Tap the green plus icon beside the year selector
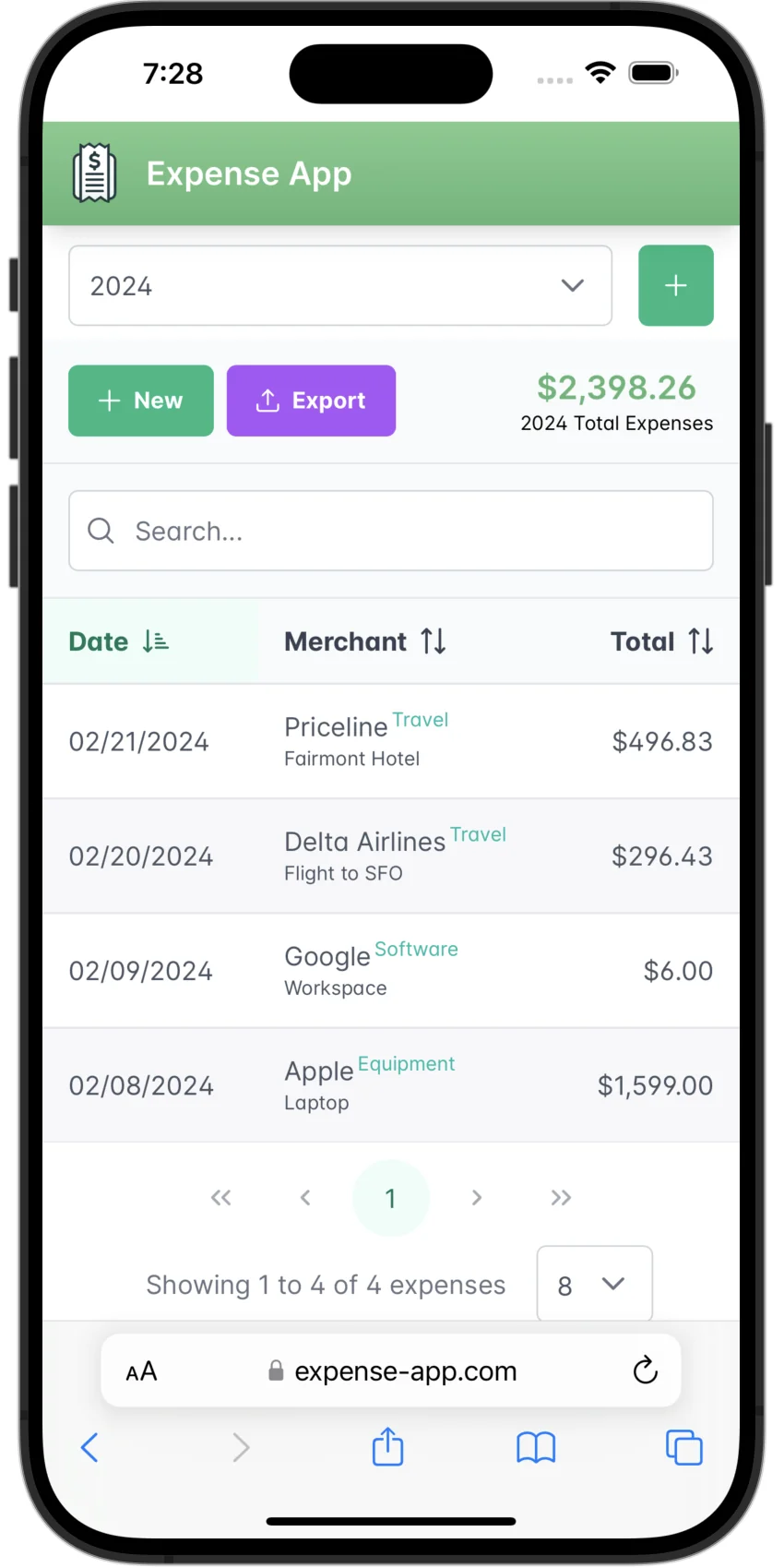Image resolution: width=784 pixels, height=1568 pixels. point(676,285)
